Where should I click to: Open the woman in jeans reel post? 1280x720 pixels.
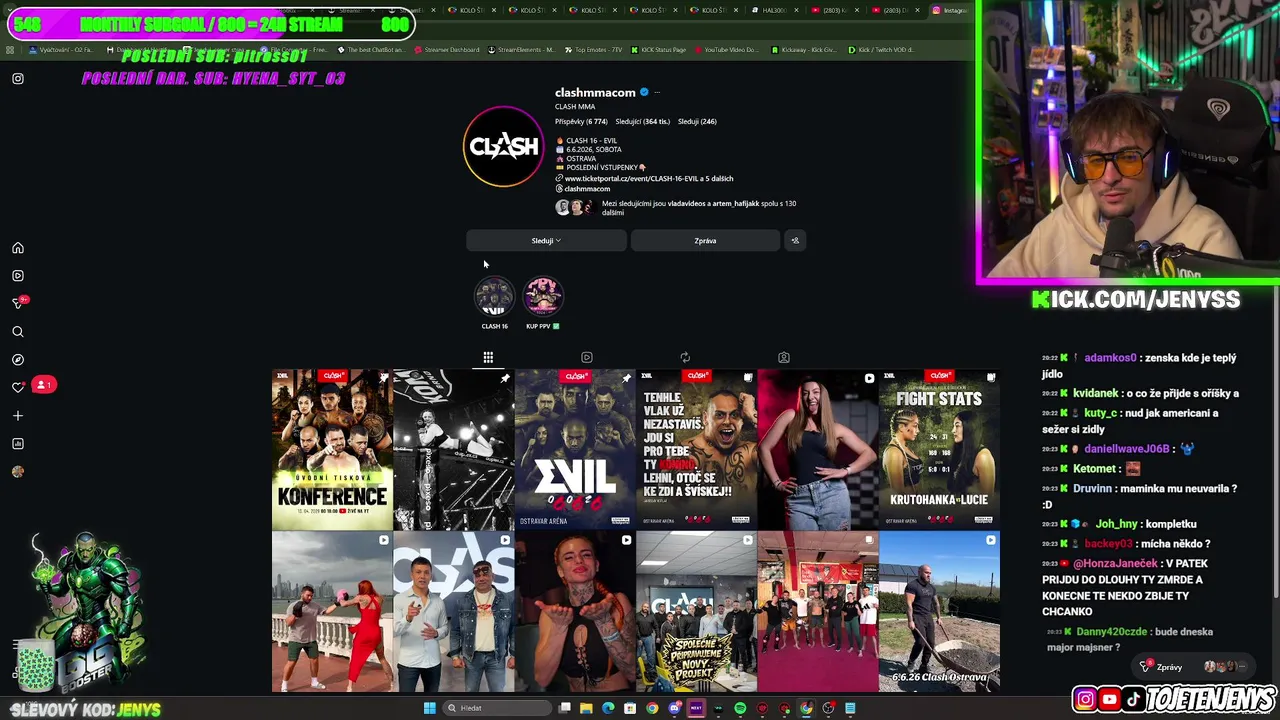point(818,449)
